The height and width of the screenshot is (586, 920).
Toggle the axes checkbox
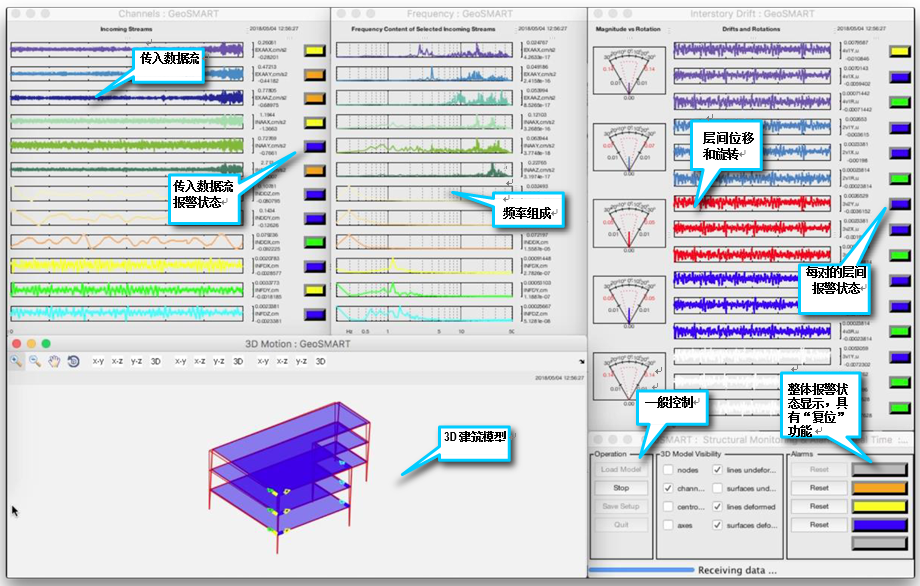click(668, 524)
